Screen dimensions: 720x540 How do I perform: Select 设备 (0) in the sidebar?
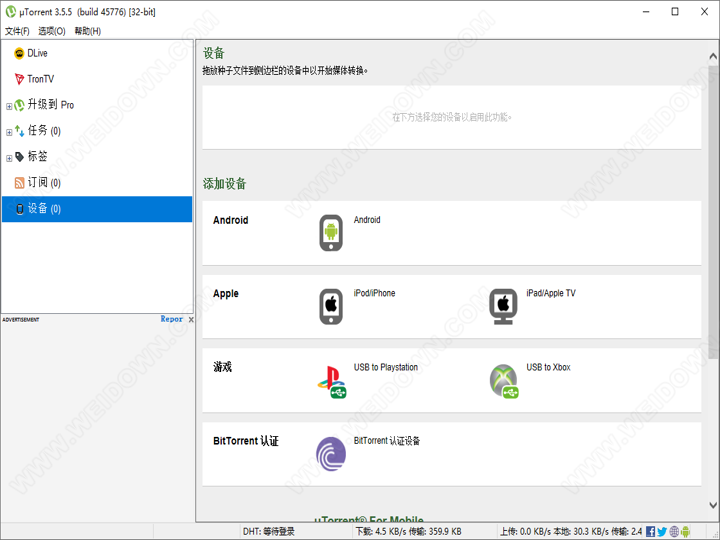(x=97, y=209)
